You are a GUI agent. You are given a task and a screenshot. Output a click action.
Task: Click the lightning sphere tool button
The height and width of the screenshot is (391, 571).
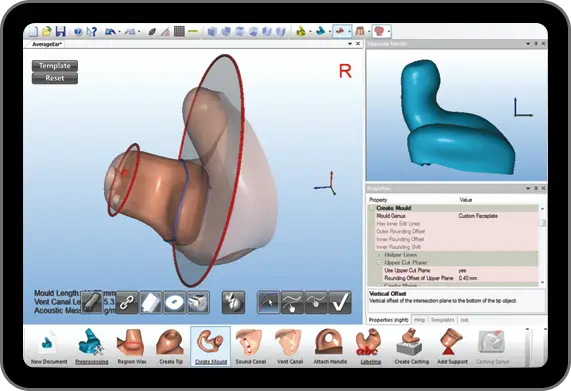click(x=233, y=302)
